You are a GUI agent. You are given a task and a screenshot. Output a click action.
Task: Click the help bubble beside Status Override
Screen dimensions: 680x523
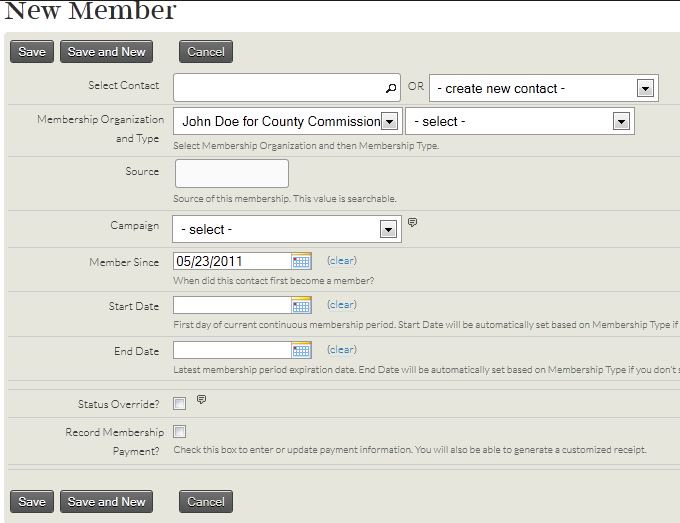pyautogui.click(x=201, y=400)
